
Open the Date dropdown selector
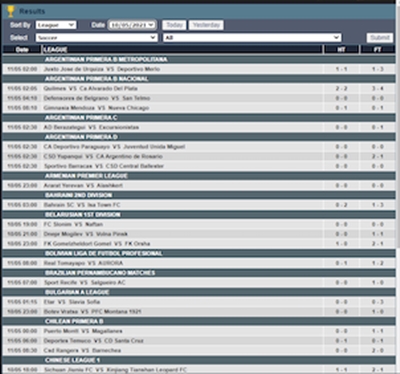(132, 25)
